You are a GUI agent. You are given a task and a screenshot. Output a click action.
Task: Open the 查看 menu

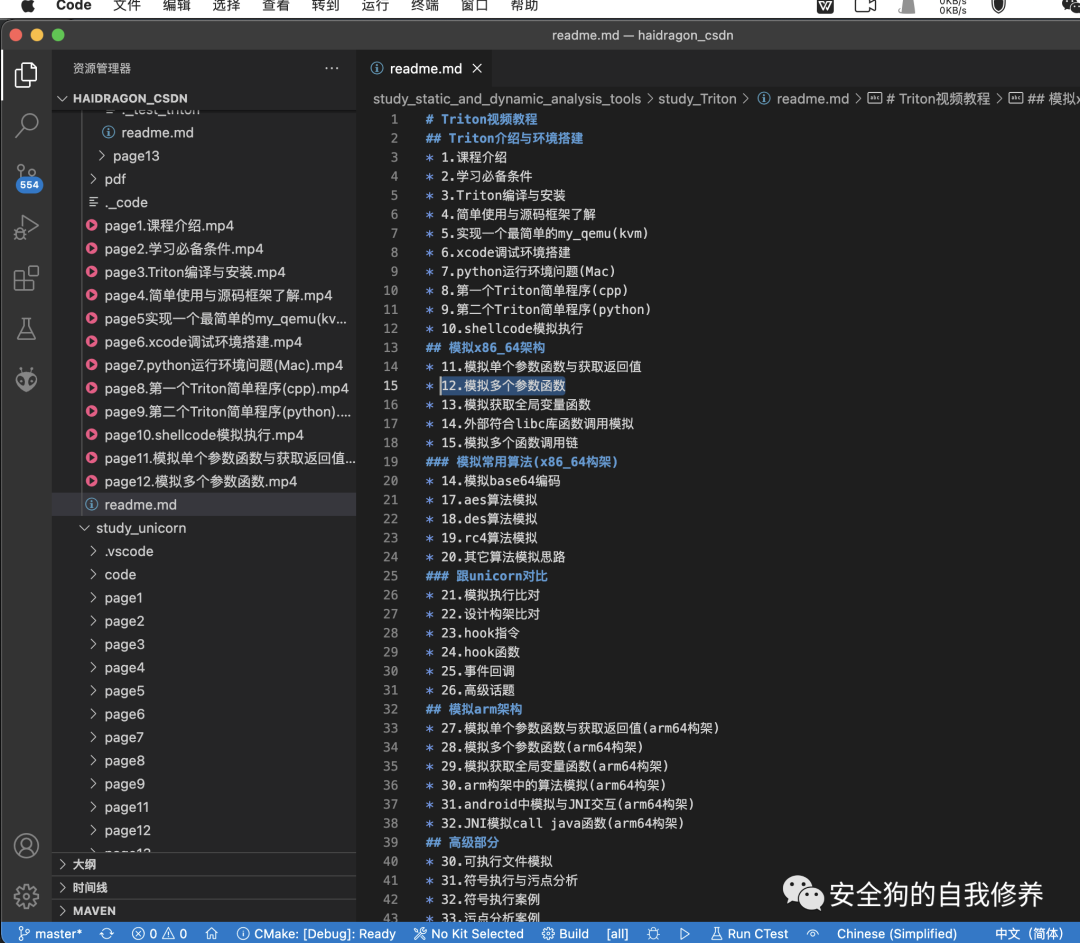point(276,6)
